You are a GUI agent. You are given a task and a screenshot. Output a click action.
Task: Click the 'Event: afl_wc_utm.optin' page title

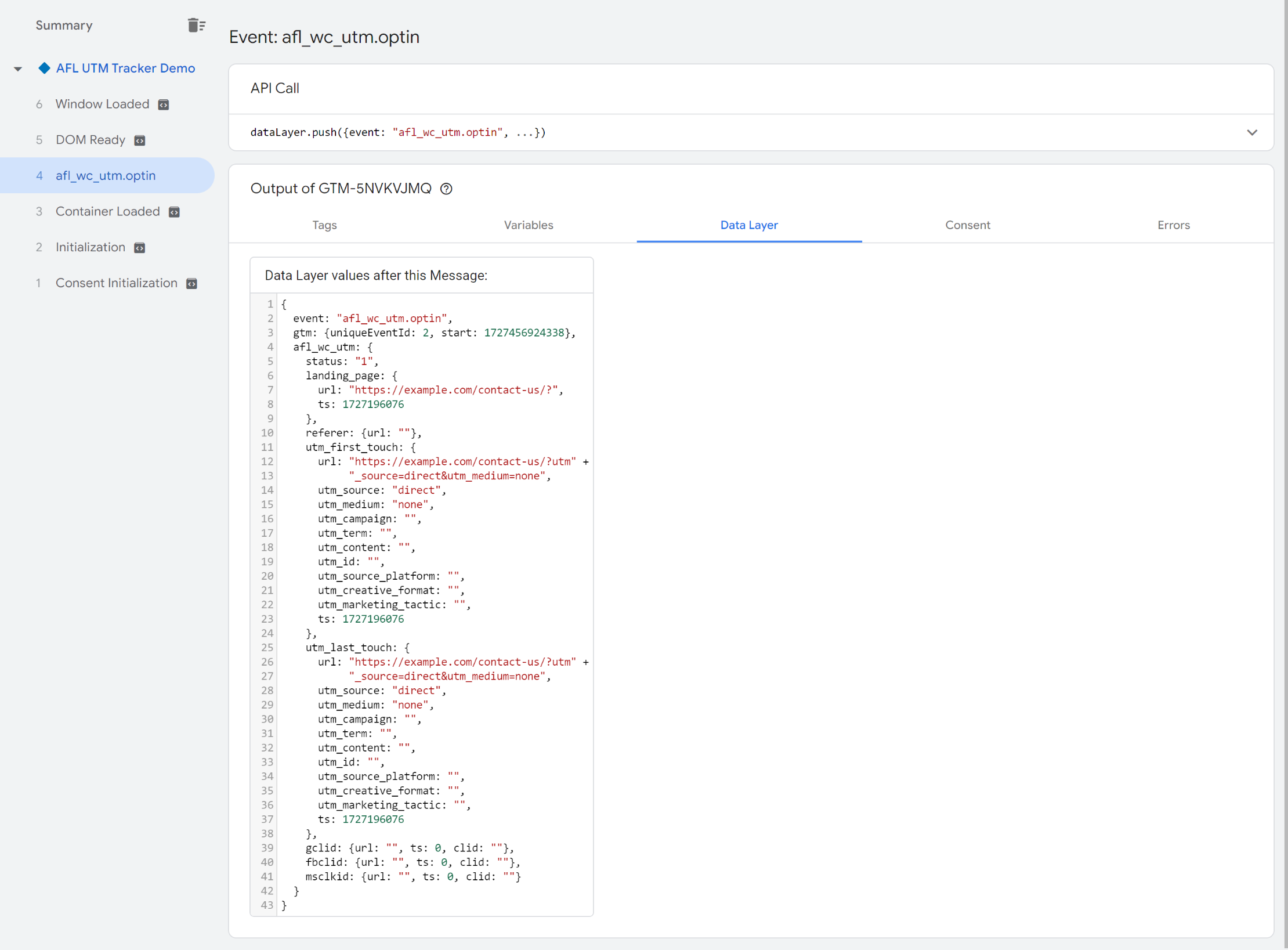pos(324,37)
